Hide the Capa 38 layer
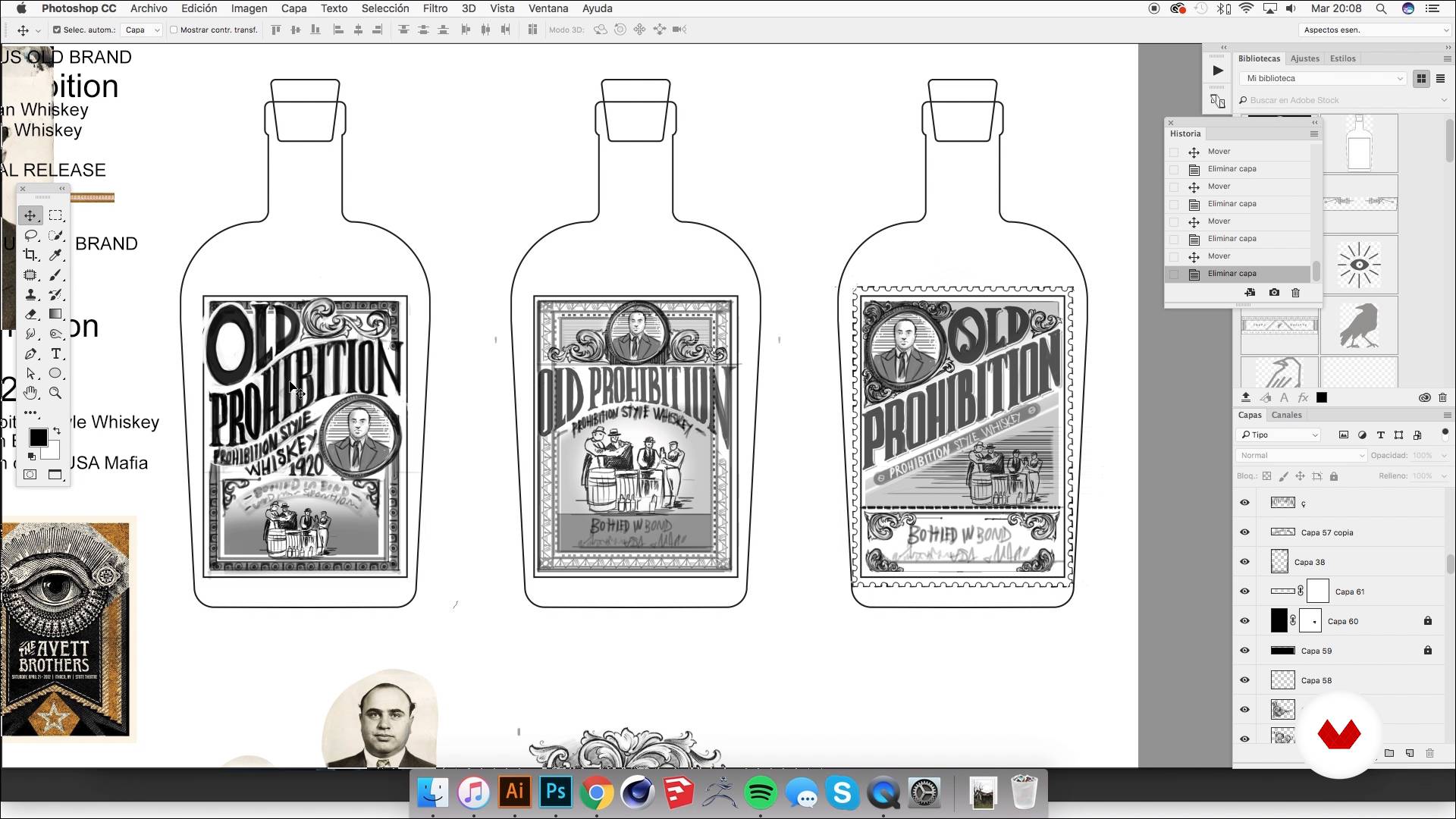The image size is (1456, 819). tap(1244, 562)
